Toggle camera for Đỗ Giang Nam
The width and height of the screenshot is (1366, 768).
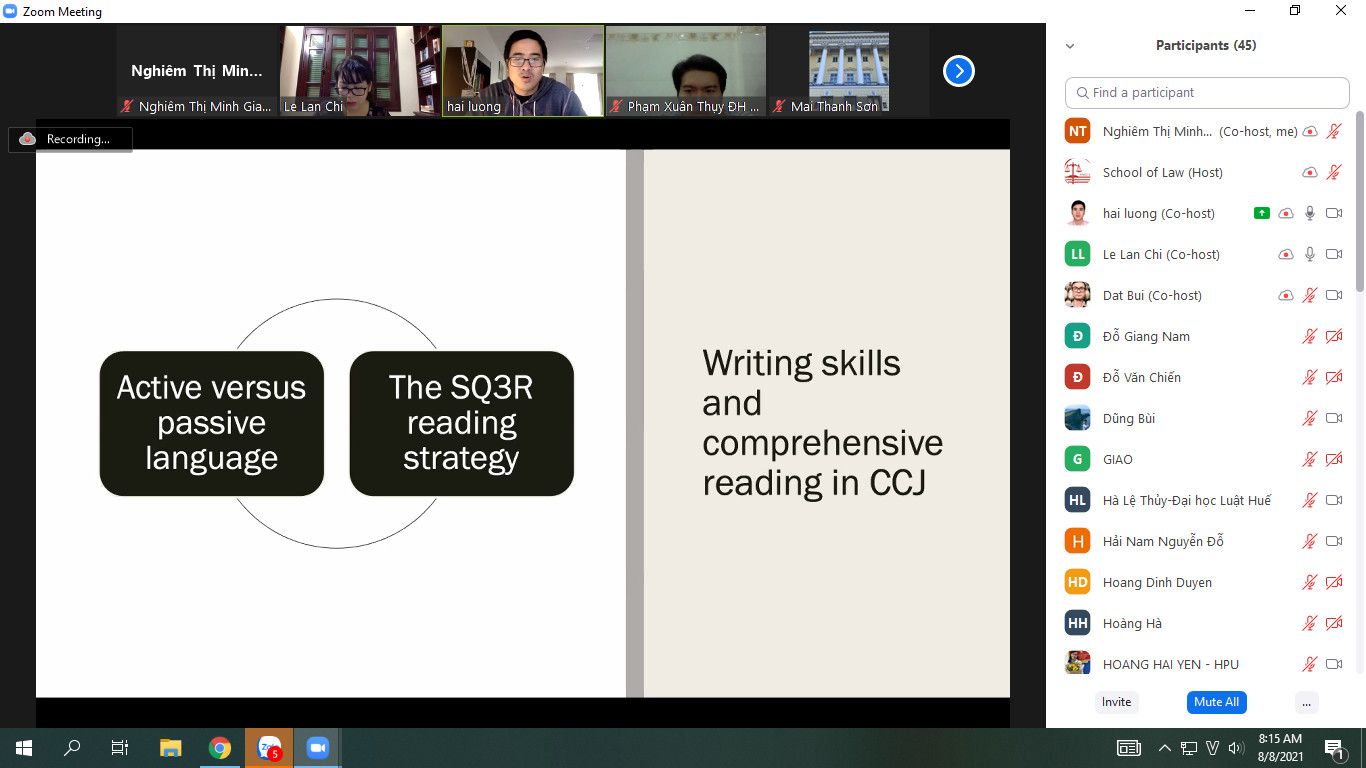(1333, 336)
